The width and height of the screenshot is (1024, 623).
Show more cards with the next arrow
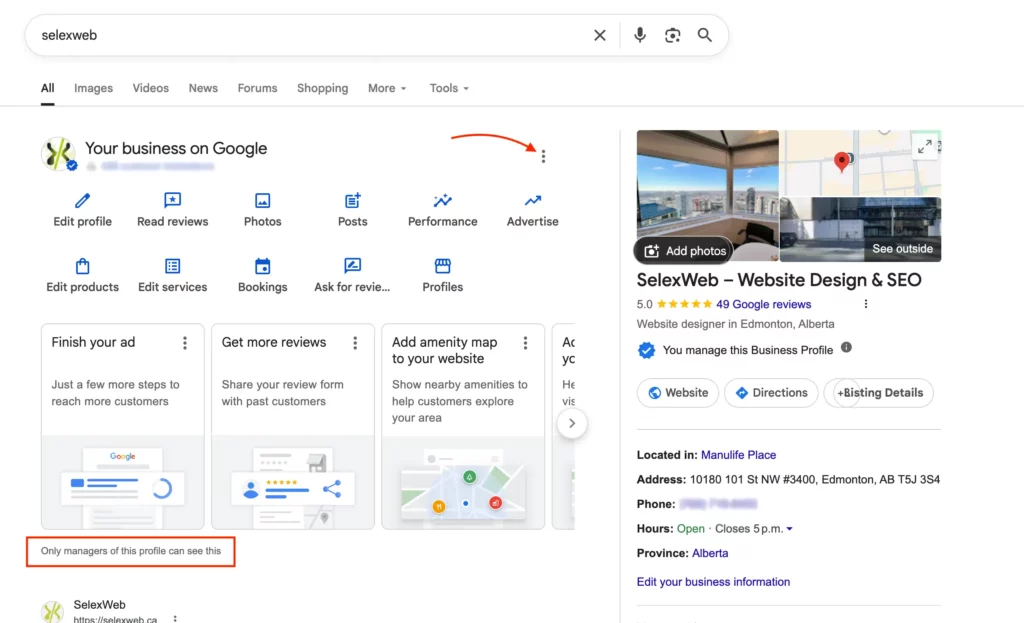(571, 423)
